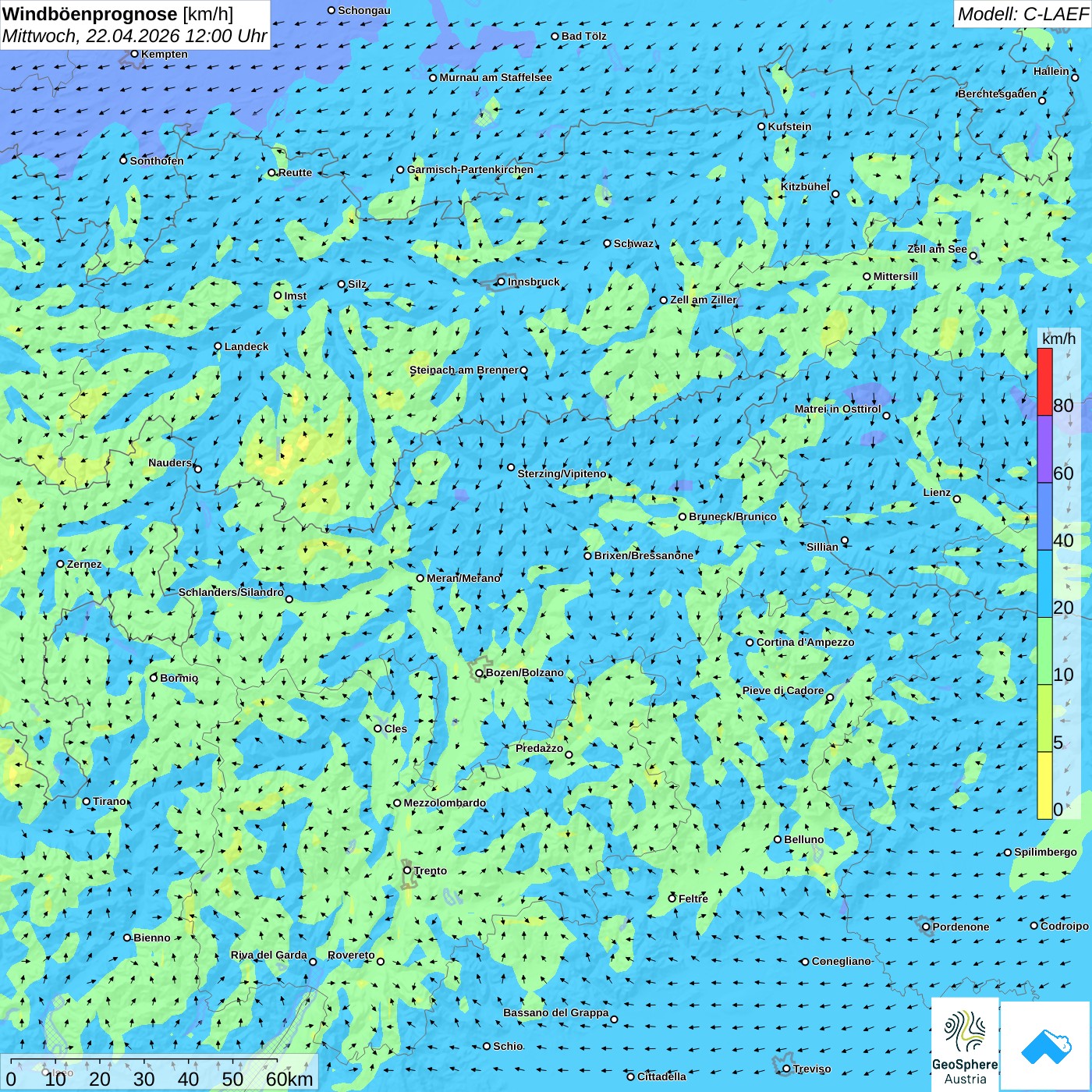The width and height of the screenshot is (1092, 1092).
Task: Click the 'Pieve di Cadore' label
Action: point(783,690)
